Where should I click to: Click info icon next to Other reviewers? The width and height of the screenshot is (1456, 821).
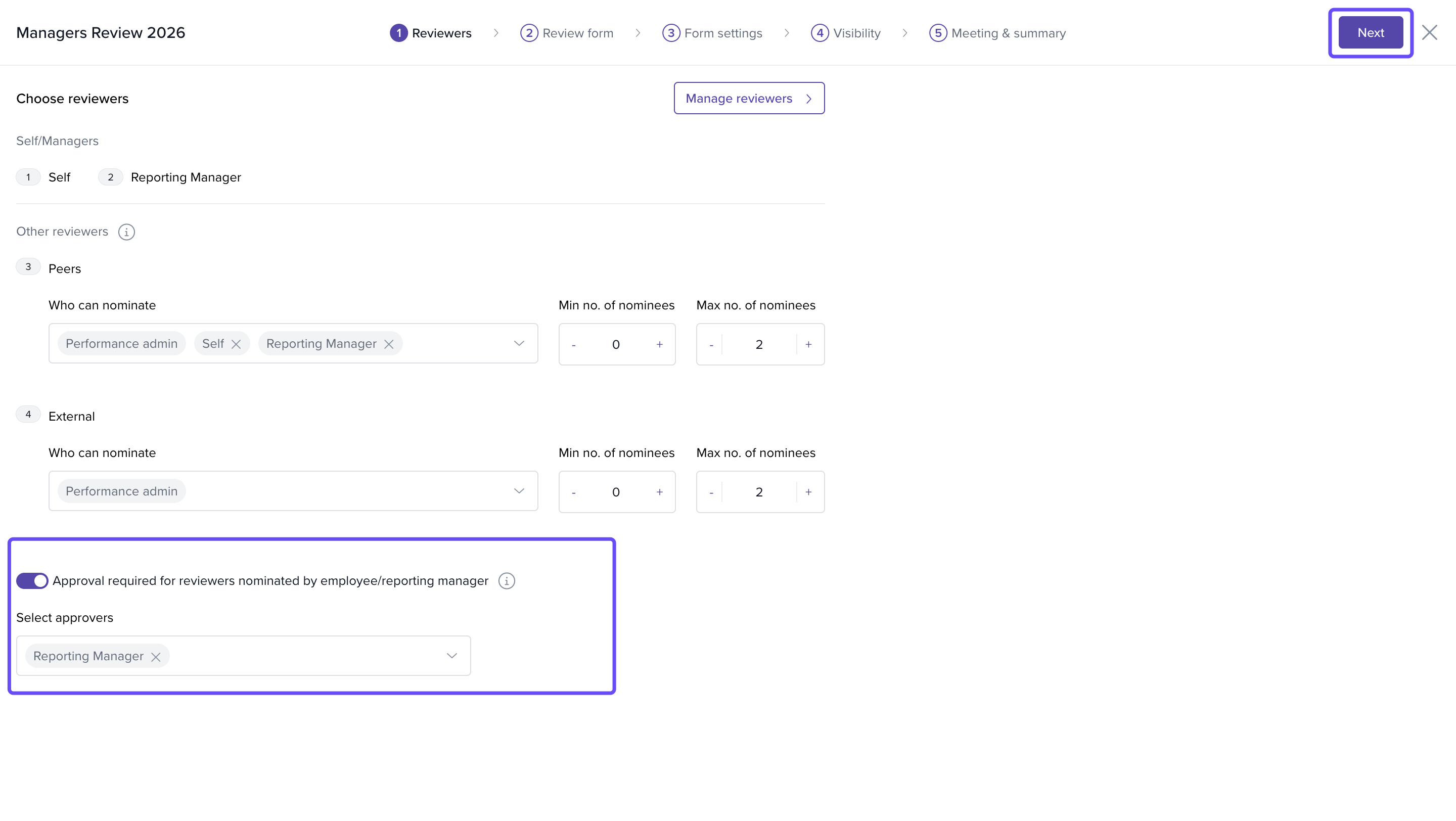(126, 232)
